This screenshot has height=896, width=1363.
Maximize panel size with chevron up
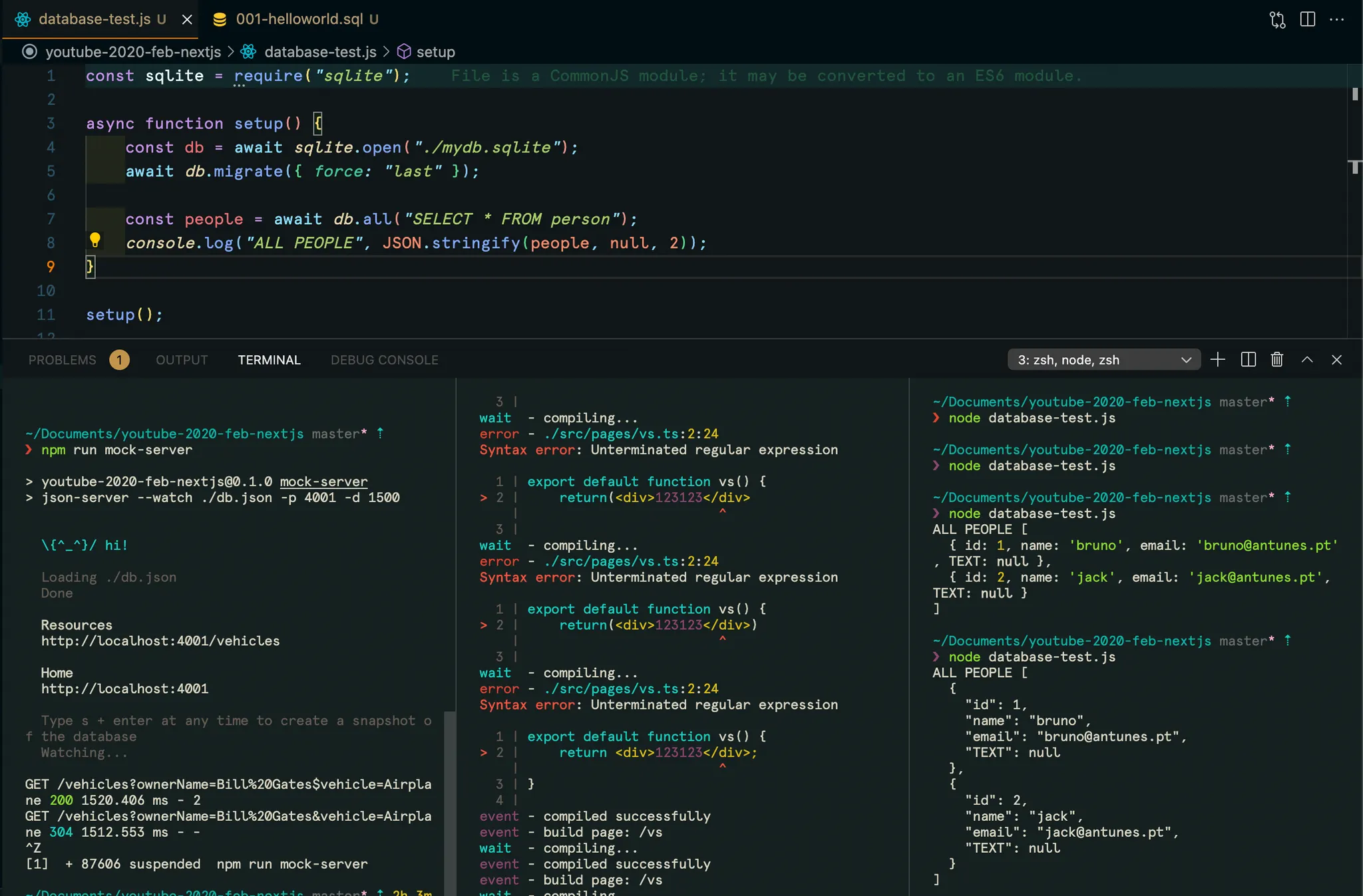point(1307,360)
